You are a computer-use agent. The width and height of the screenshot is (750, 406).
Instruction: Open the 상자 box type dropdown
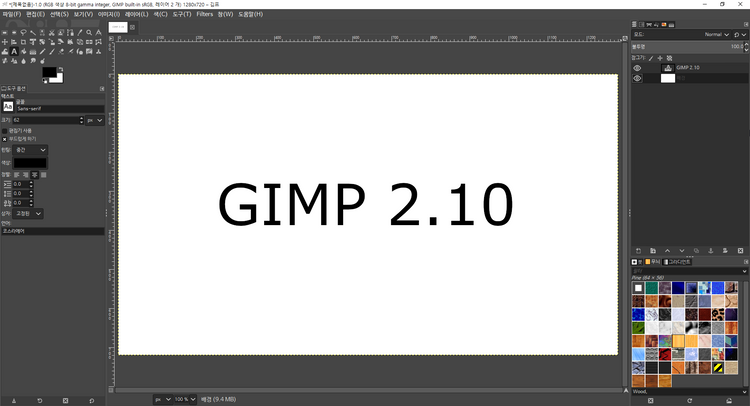[28, 213]
